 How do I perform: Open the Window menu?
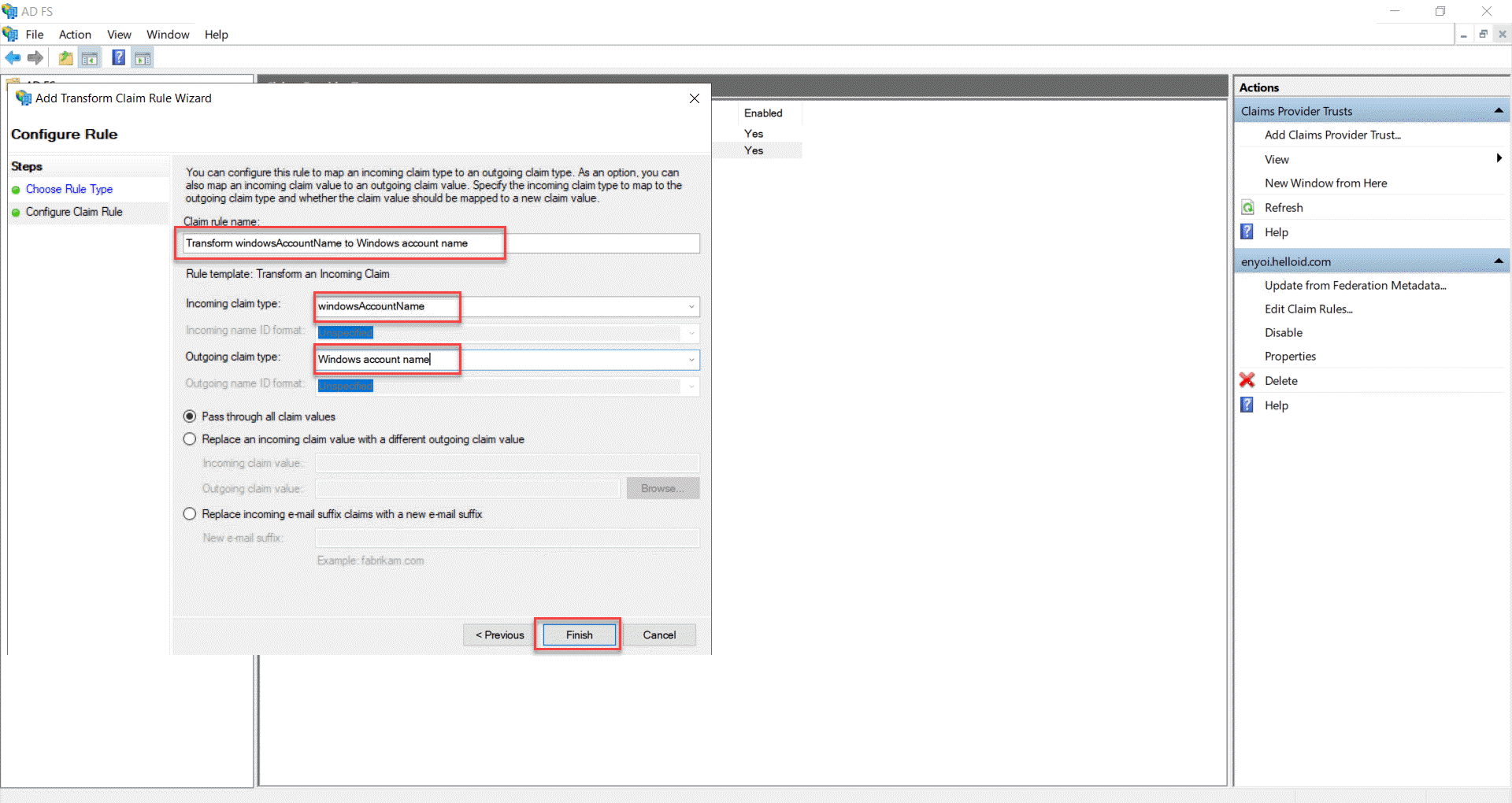click(168, 35)
